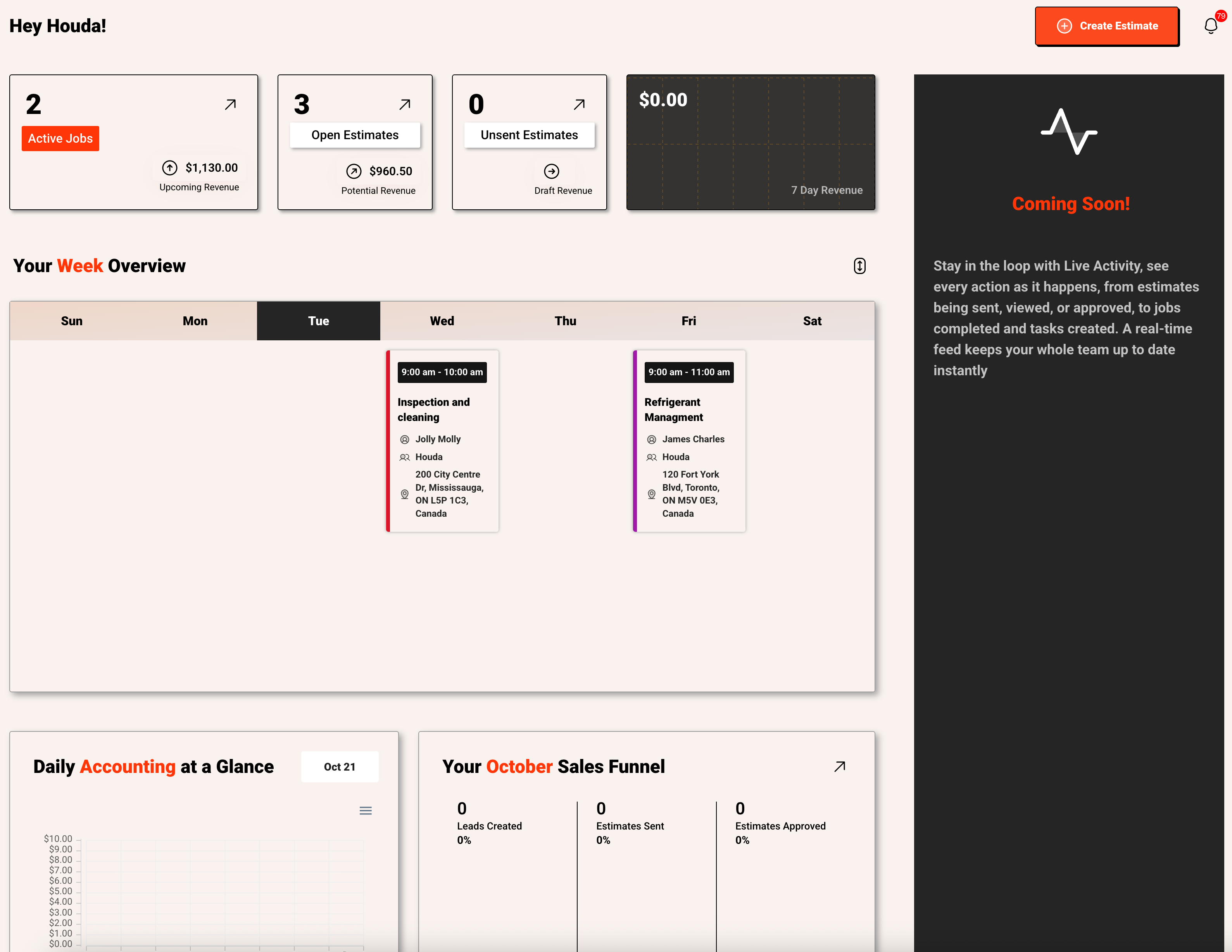Click the Unsent Estimates arrow icon
The width and height of the screenshot is (1232, 952).
(x=579, y=104)
